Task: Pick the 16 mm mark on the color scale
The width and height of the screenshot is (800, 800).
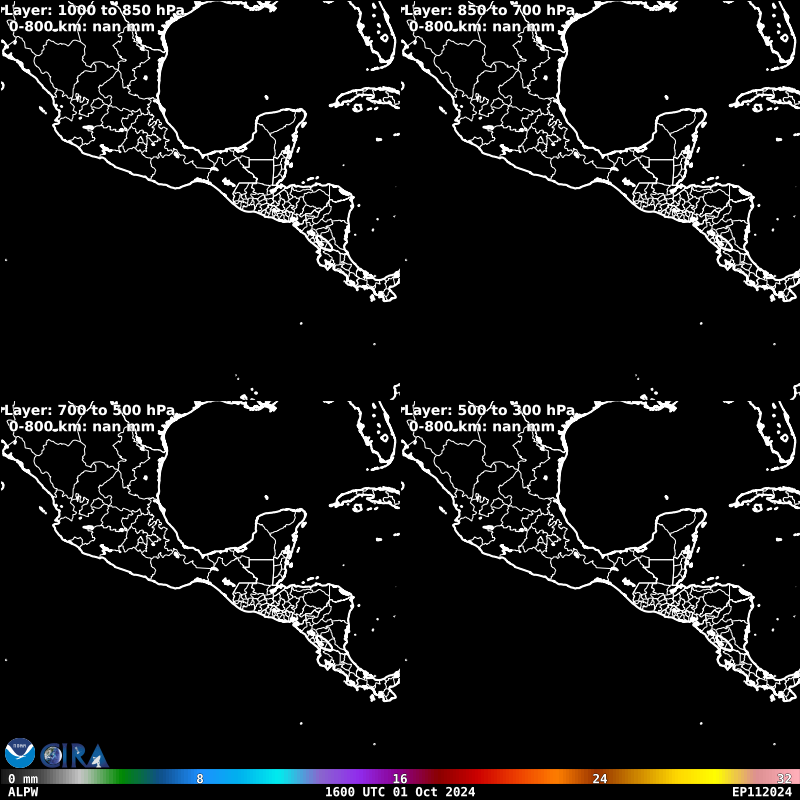Action: point(400,777)
